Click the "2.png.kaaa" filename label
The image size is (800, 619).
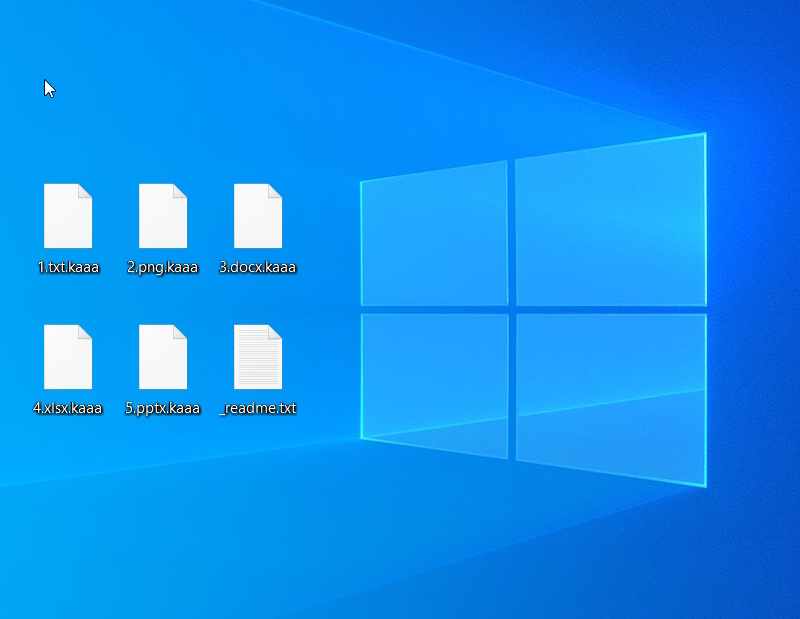163,267
